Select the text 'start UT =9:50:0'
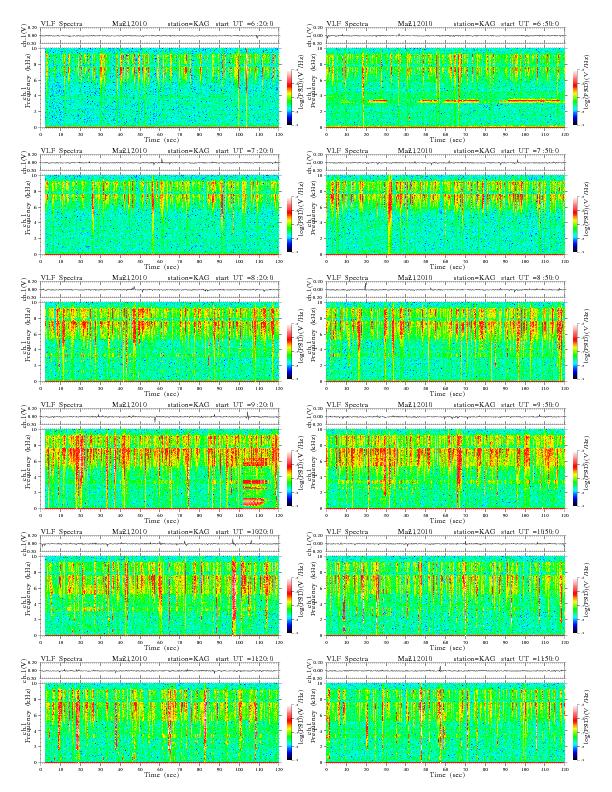This screenshot has width=612, height=792. tap(530, 405)
